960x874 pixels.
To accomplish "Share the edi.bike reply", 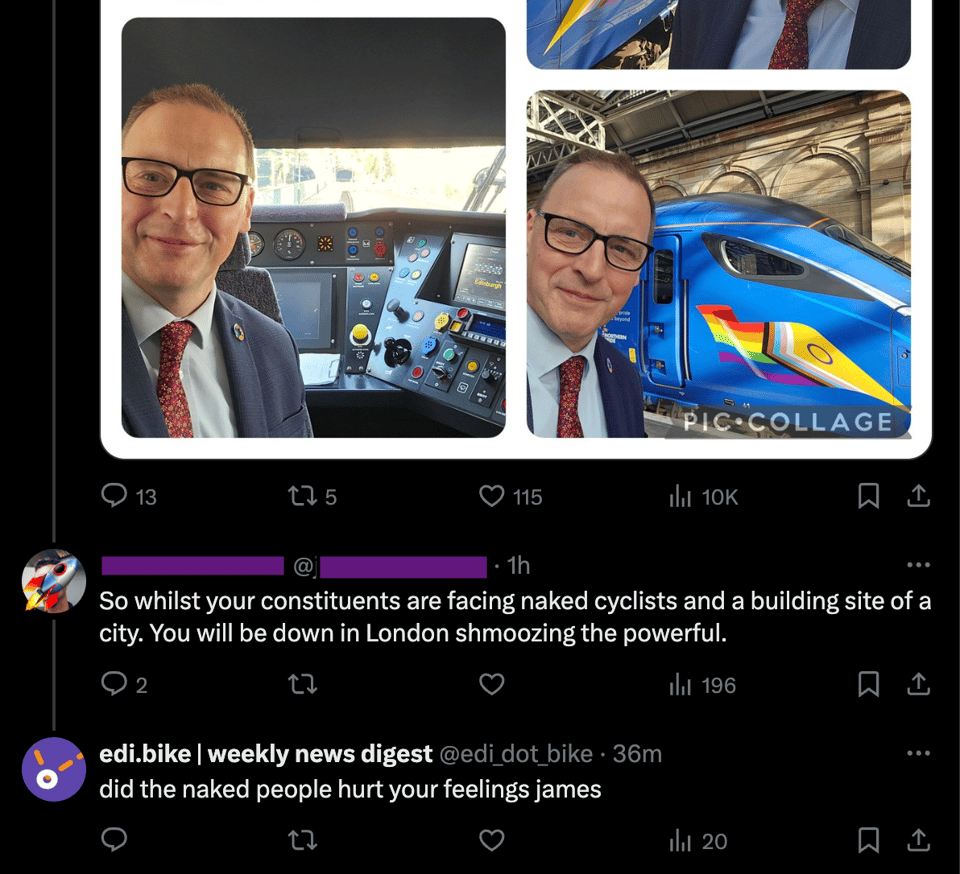I will (x=919, y=840).
